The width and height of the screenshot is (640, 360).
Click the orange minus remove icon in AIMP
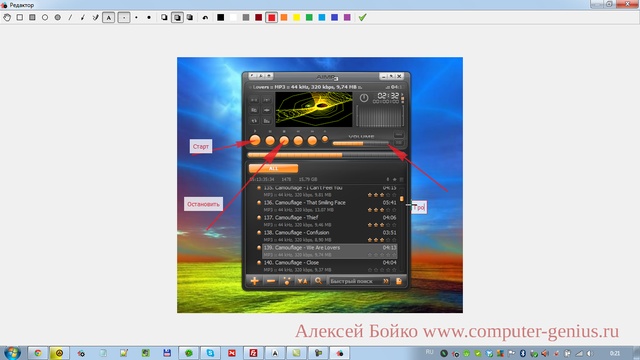point(271,281)
